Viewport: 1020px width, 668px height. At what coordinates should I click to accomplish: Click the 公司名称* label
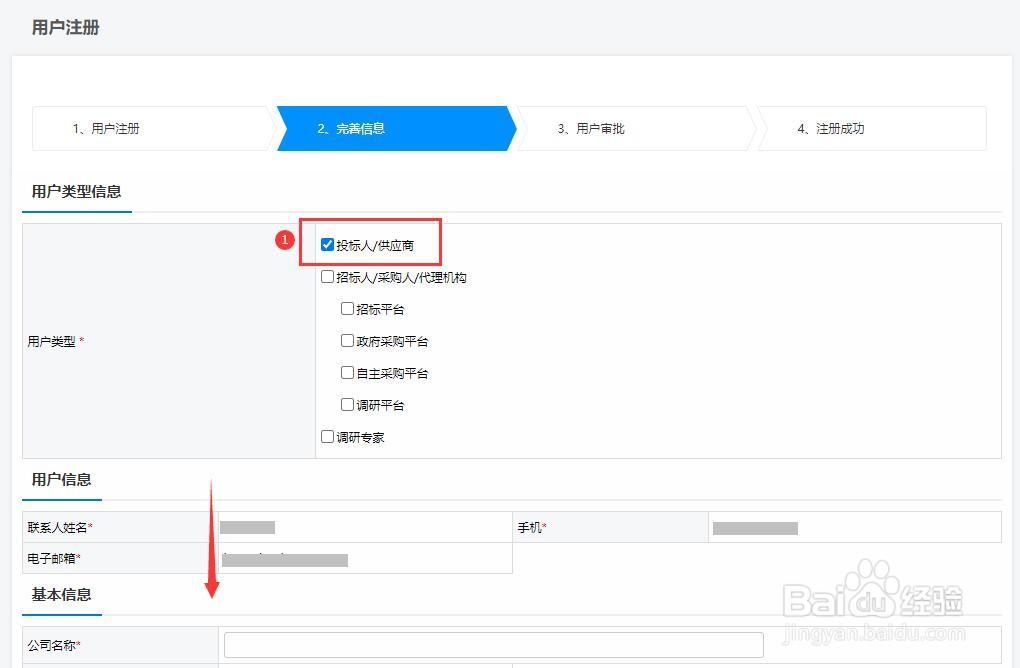tap(54, 645)
